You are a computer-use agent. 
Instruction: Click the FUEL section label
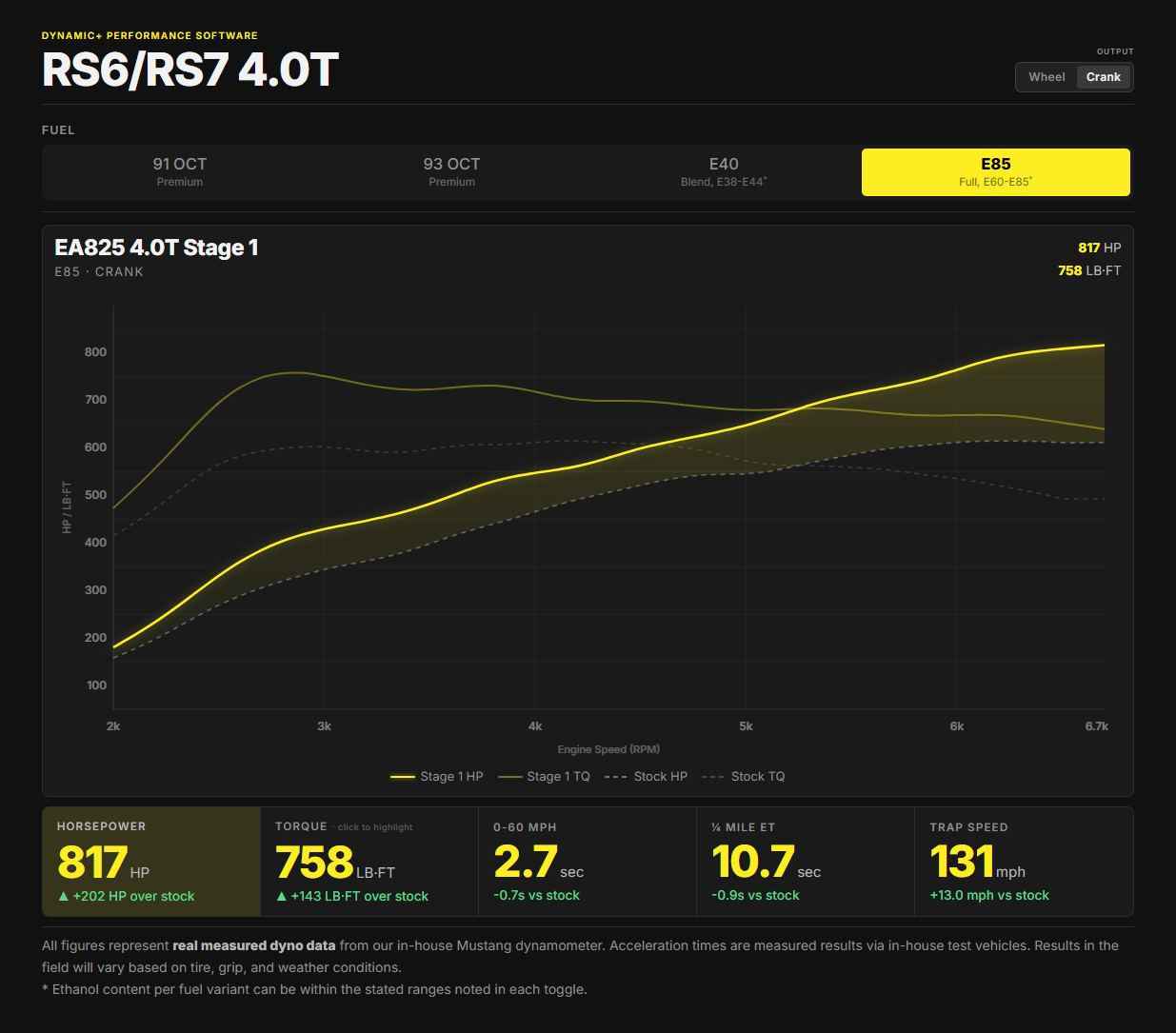tap(58, 129)
